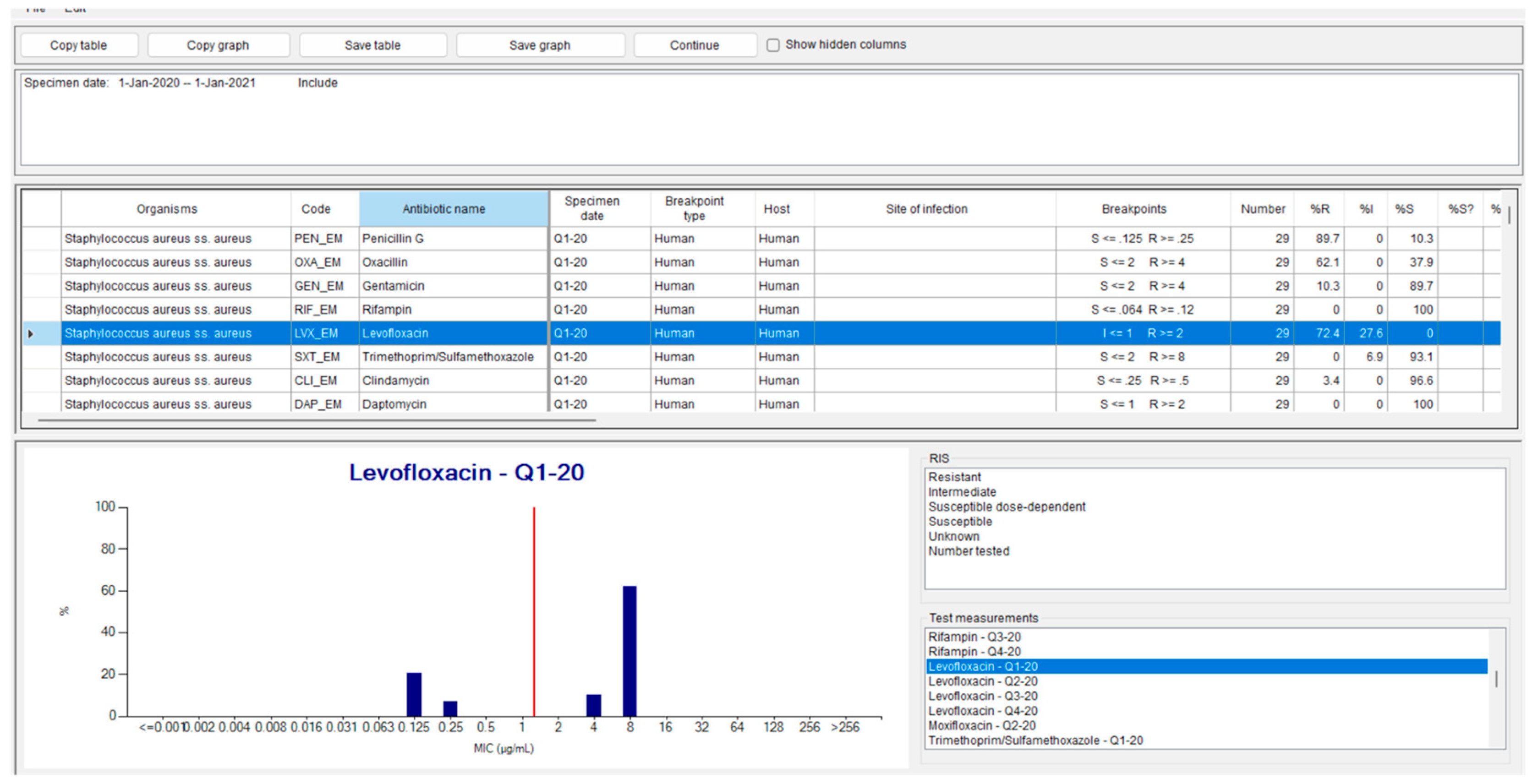Select Daptomycin row in results table

394,404
